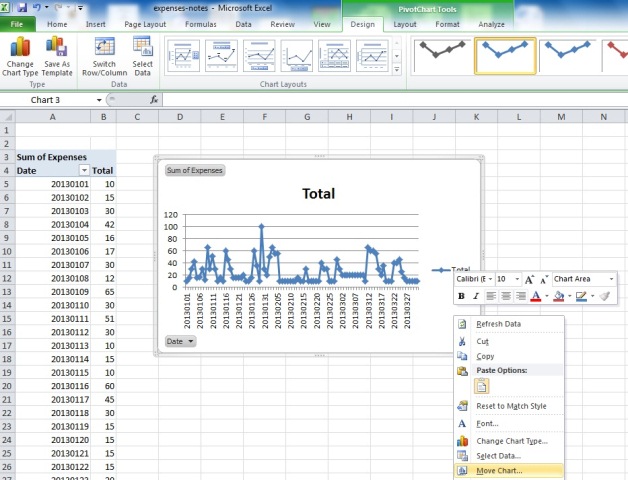The height and width of the screenshot is (480, 628).
Task: Click Align Left in mini toolbar
Action: coord(491,296)
